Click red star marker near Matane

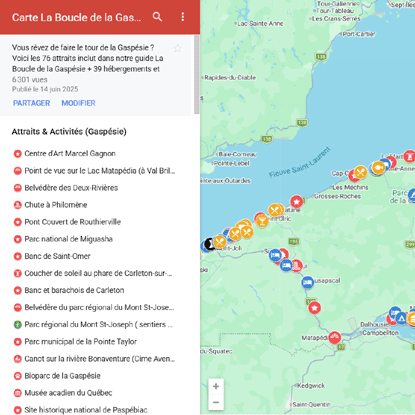tap(296, 202)
